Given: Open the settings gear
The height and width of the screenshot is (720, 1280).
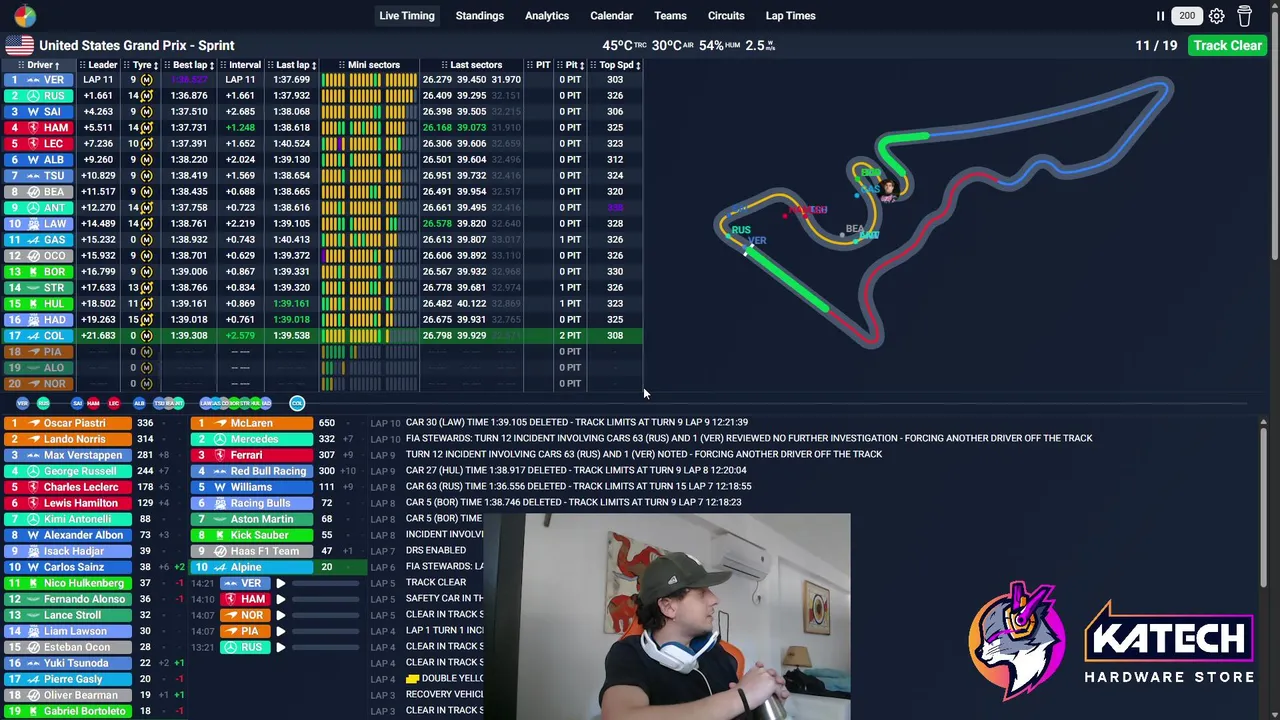Looking at the screenshot, I should (1216, 16).
